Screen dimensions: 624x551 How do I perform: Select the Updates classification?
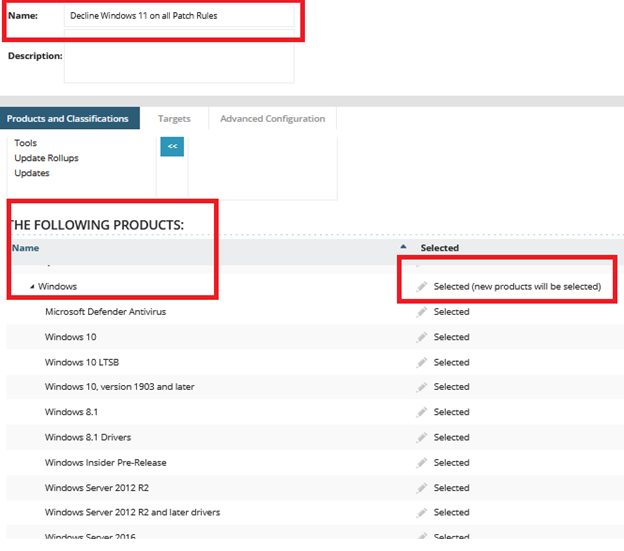pyautogui.click(x=32, y=173)
